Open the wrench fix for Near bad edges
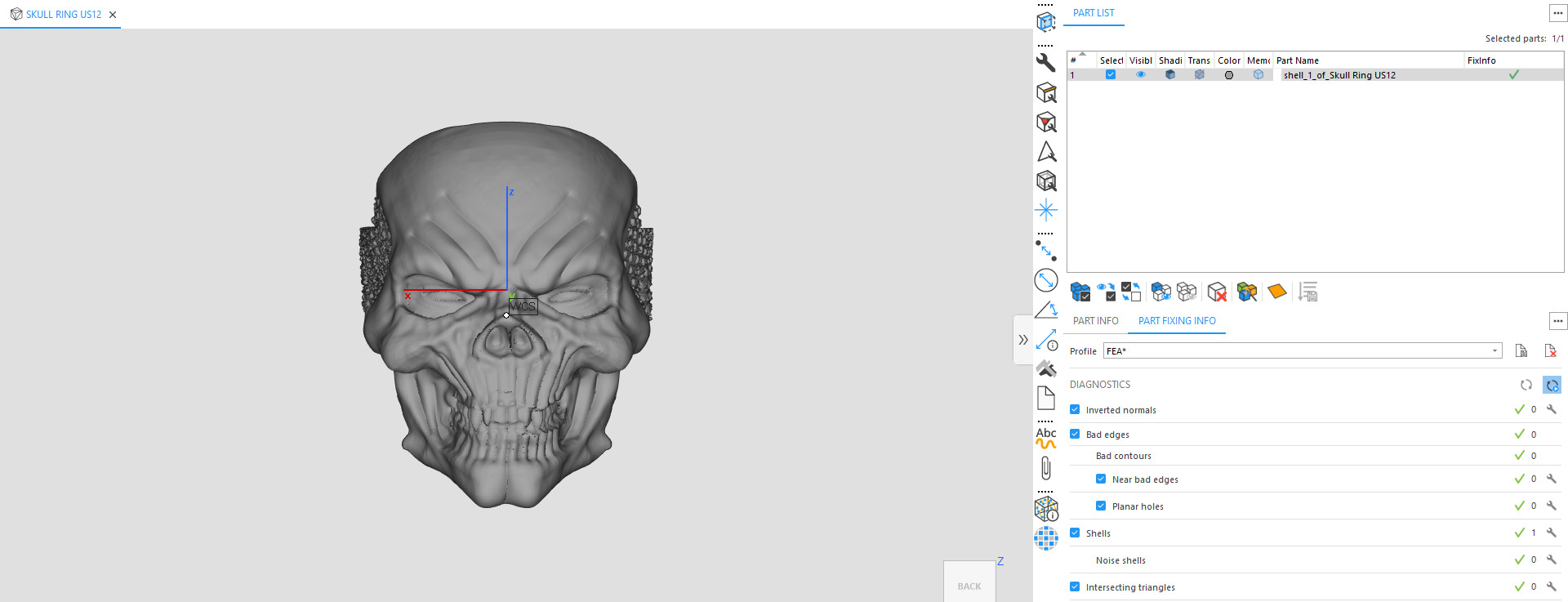Screen dimensions: 1568x602 tap(1552, 479)
